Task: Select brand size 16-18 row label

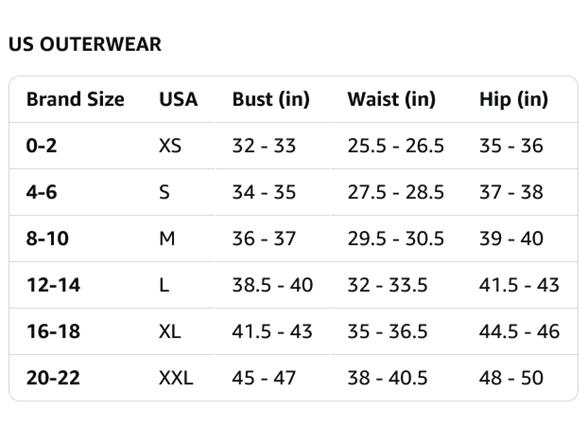Action: tap(53, 332)
